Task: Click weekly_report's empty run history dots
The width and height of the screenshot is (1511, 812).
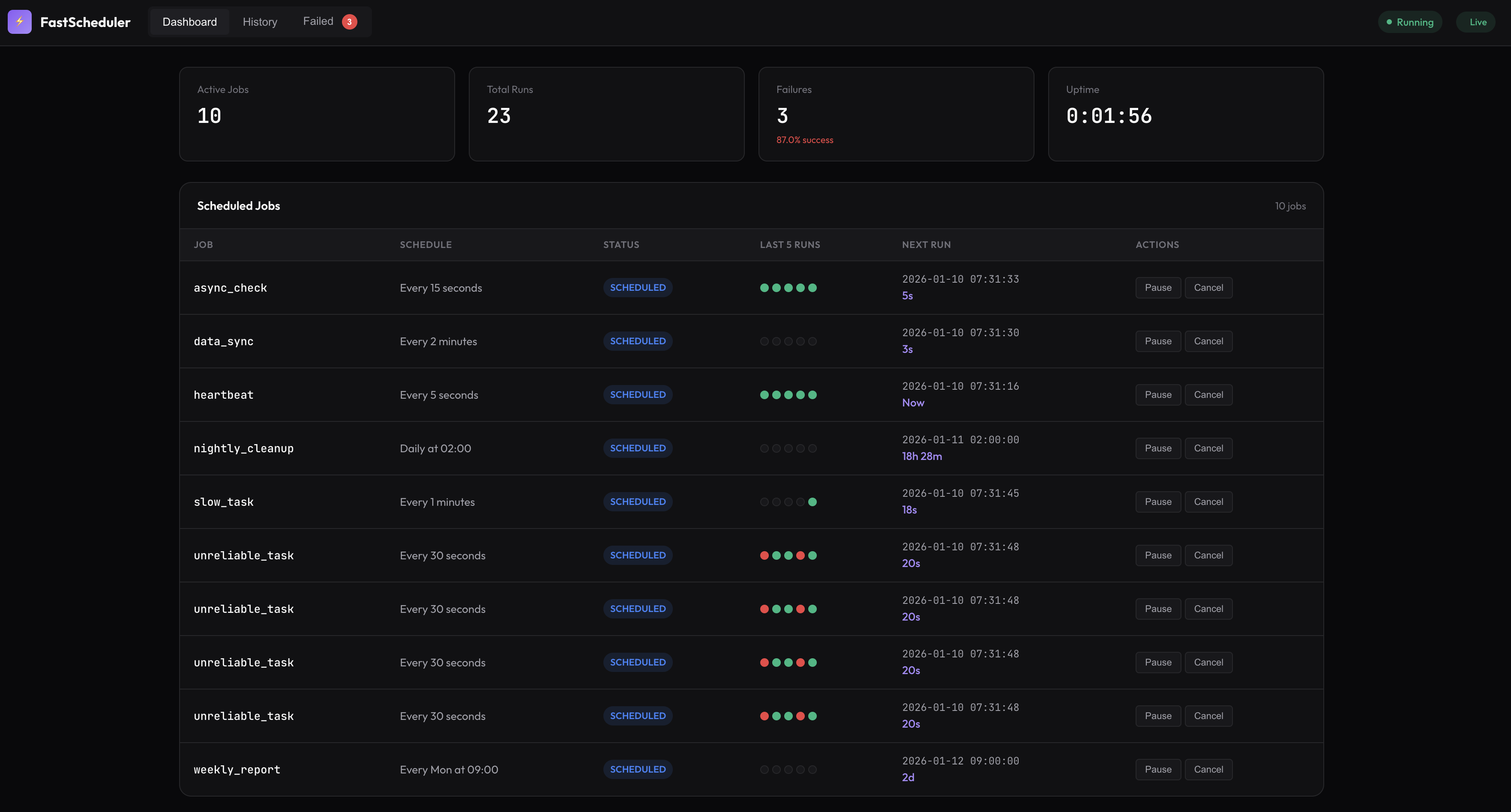Action: [x=788, y=769]
